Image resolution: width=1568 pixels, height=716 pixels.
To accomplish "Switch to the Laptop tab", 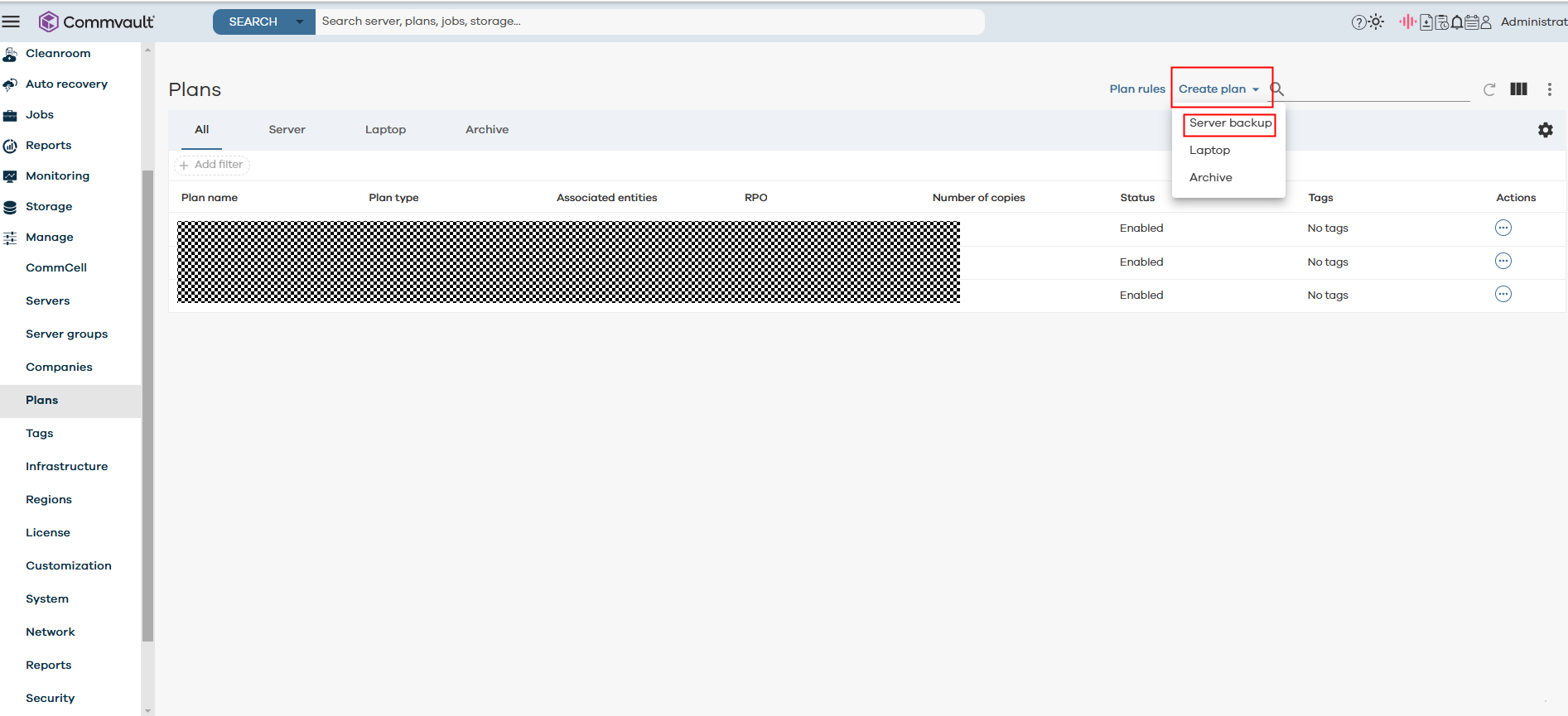I will 385,130.
